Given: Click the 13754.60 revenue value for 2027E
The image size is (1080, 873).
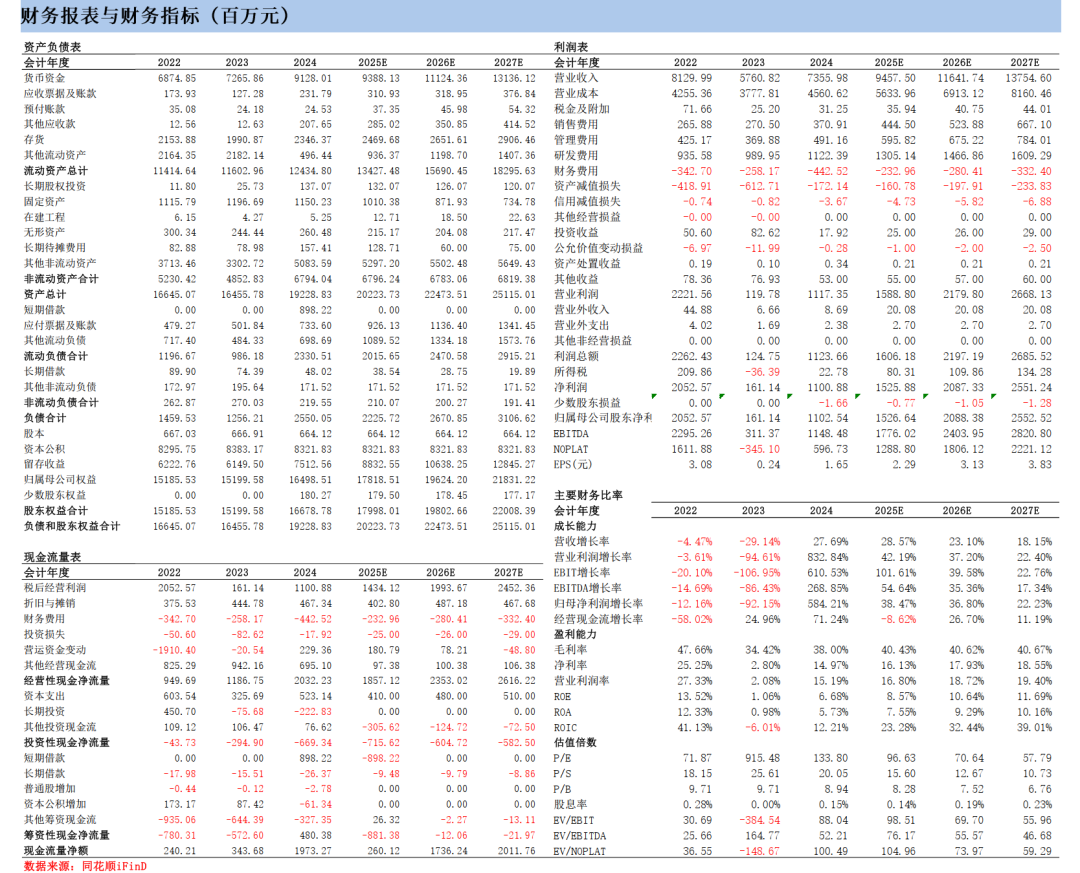Looking at the screenshot, I should 1028,78.
